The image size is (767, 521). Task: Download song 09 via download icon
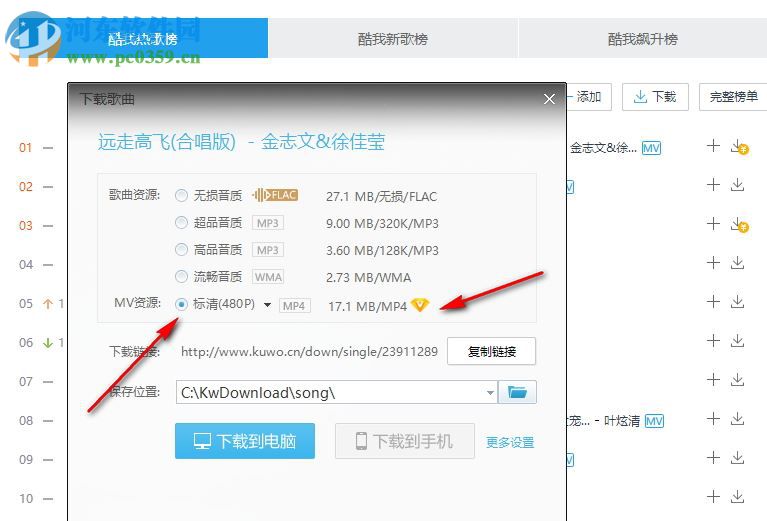[737, 458]
